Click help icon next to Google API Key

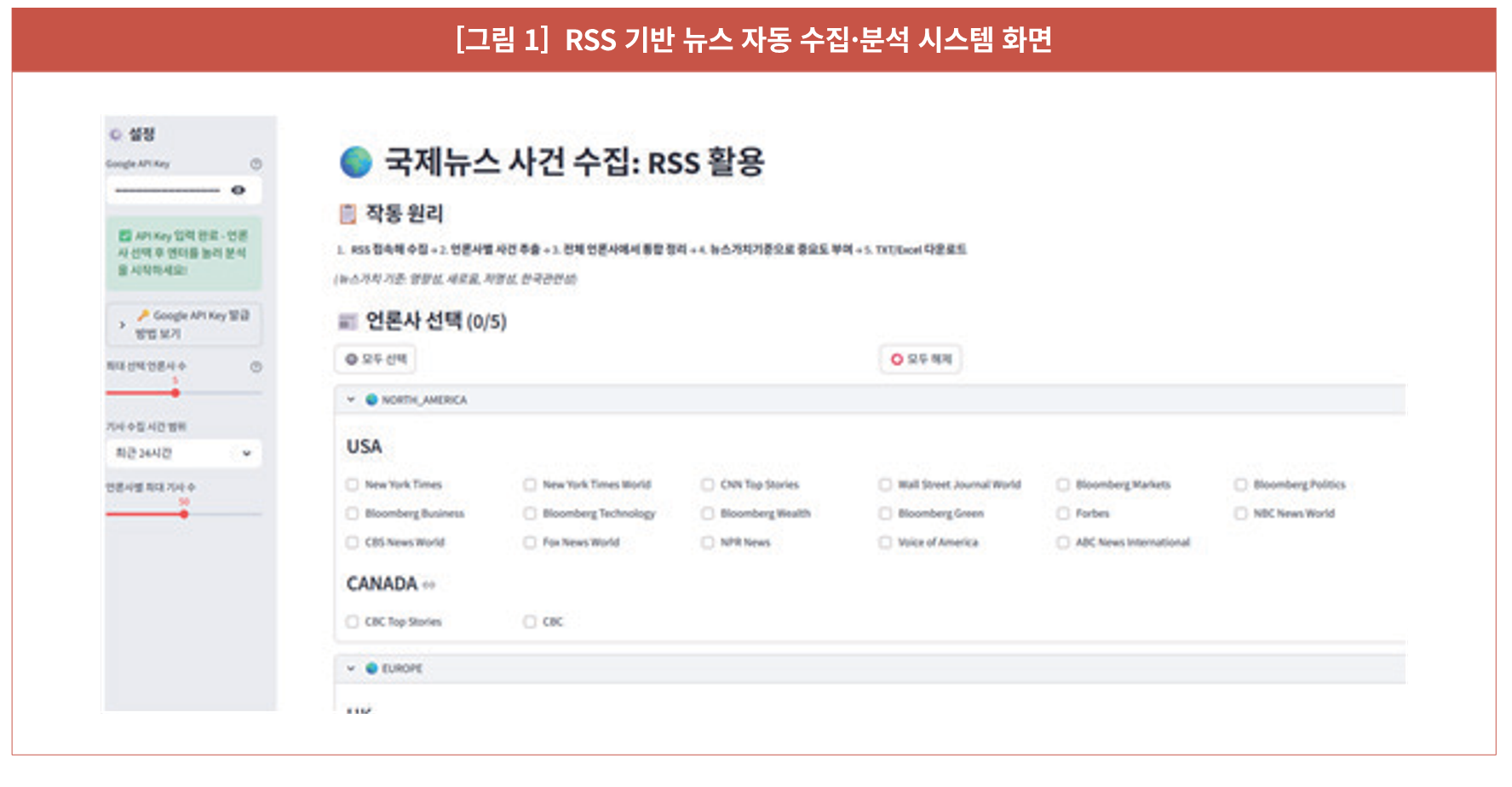pos(256,164)
